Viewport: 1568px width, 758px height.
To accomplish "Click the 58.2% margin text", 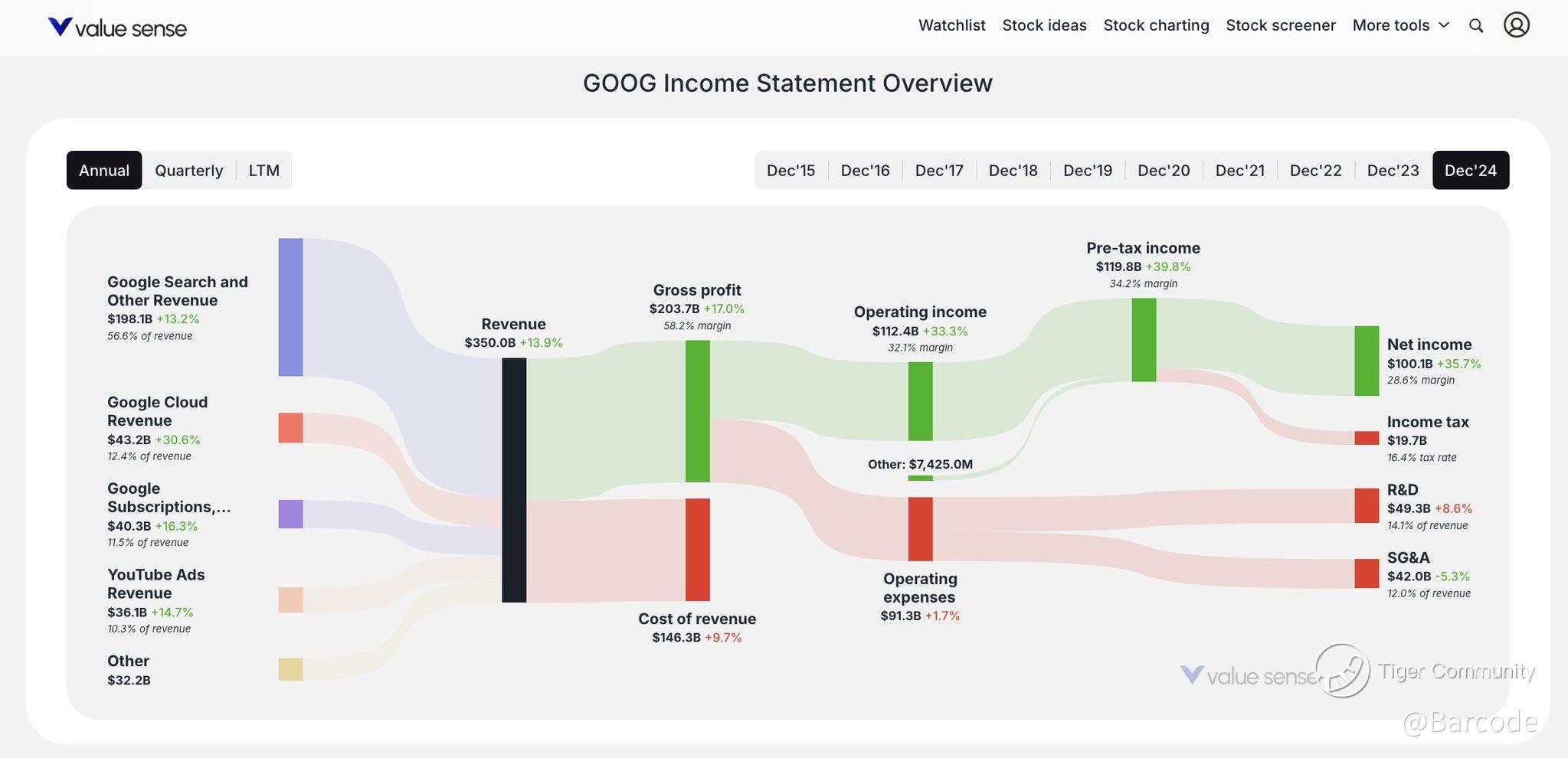I will point(697,325).
